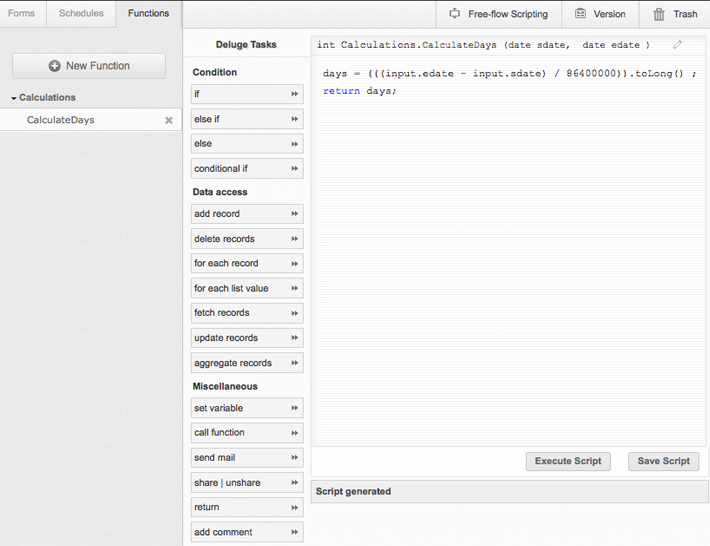Click the arrow icon on 'send mail' task
The image size is (710, 546).
tap(294, 458)
